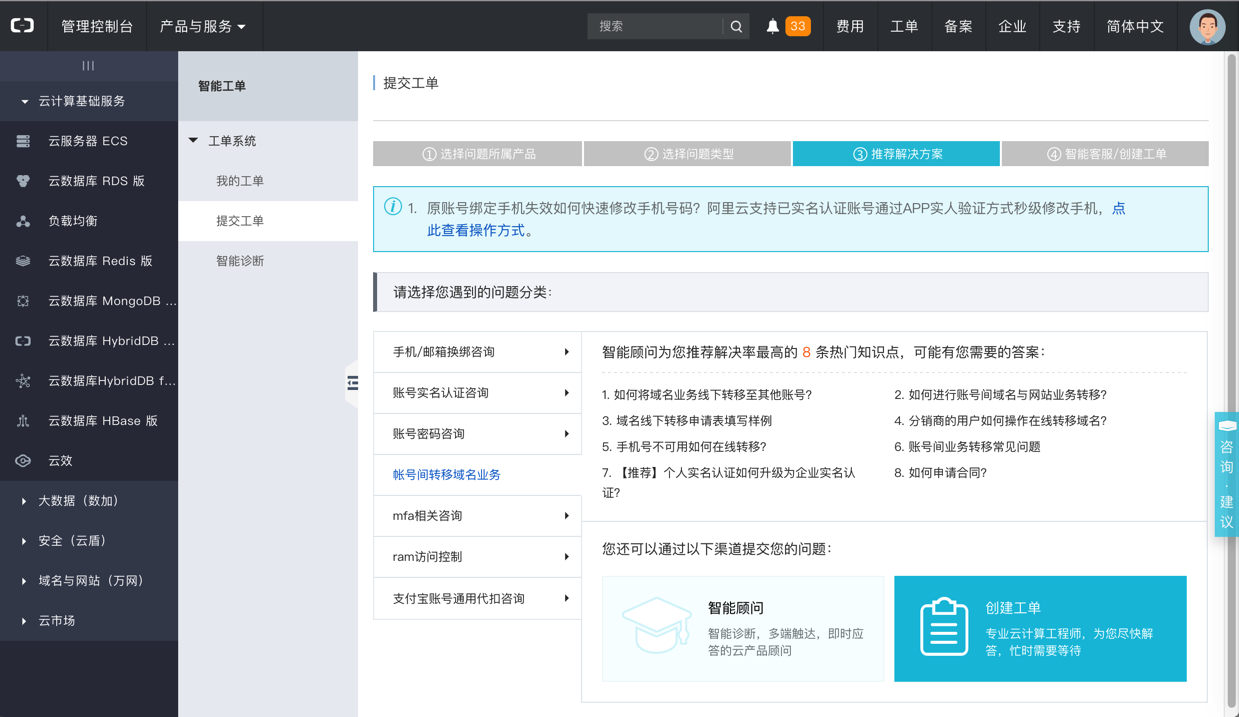1239x717 pixels.
Task: Open article 如何申请合同
Action: click(x=940, y=473)
